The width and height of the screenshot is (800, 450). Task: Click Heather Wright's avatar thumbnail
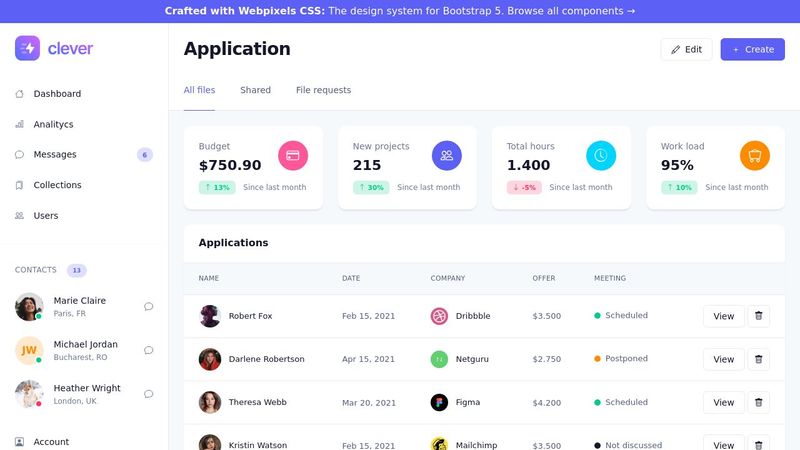29,394
